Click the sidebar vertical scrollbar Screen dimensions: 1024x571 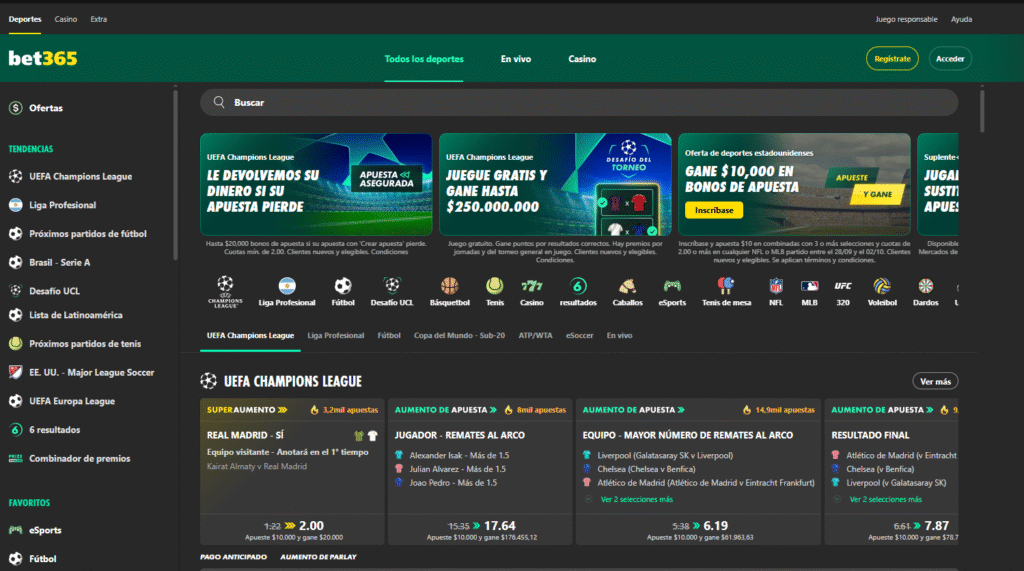(175, 175)
